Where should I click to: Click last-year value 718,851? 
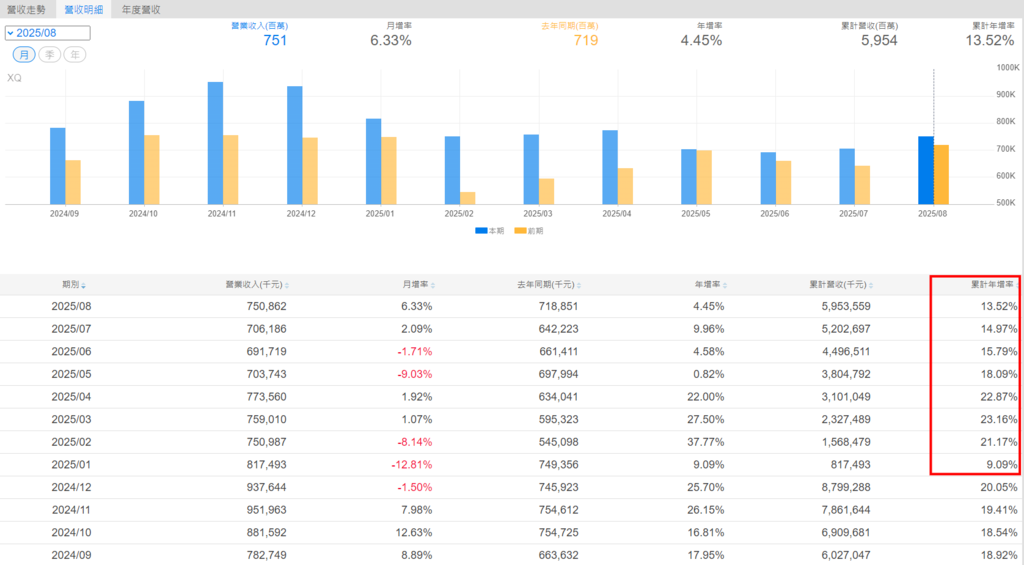click(558, 306)
